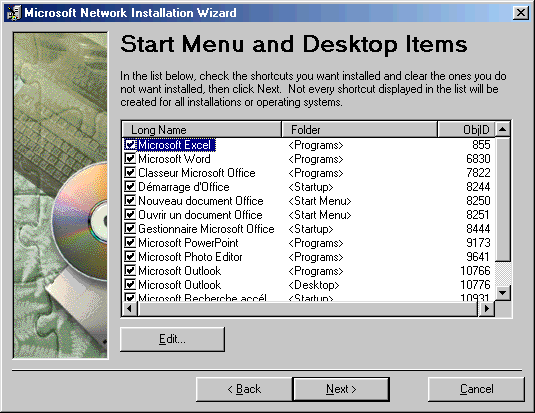The width and height of the screenshot is (535, 413).
Task: Uncheck the Microsoft Word shortcut
Action: [130, 159]
